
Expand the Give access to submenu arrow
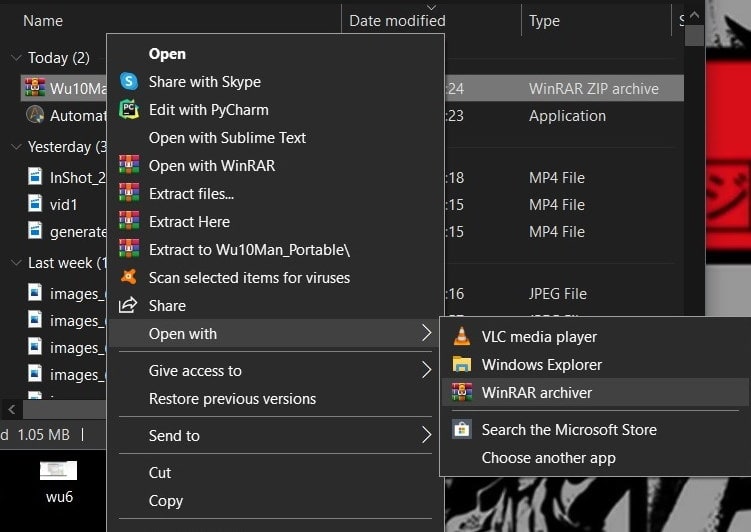click(x=426, y=370)
